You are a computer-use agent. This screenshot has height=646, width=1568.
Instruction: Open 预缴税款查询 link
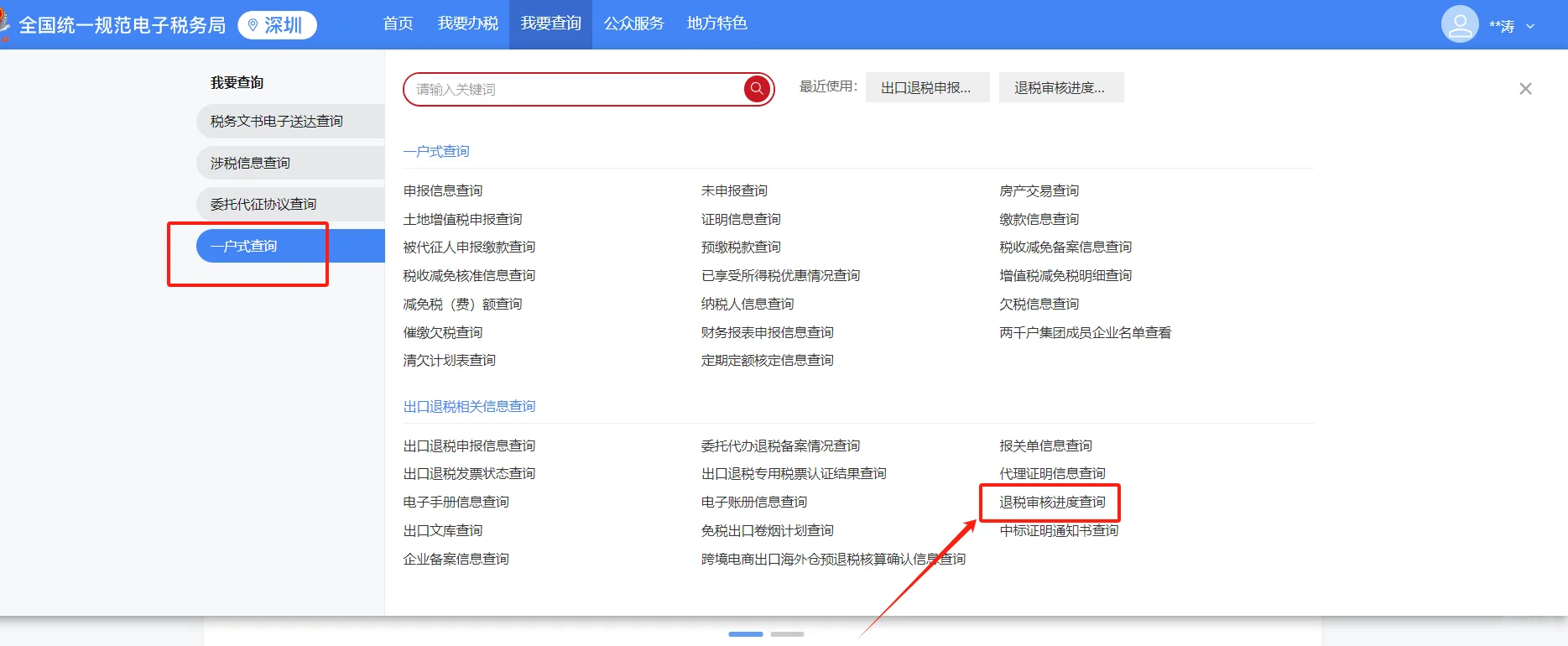point(741,247)
